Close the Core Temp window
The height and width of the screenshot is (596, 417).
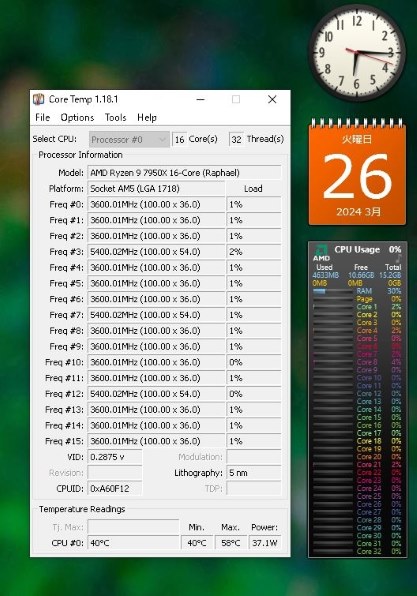[272, 100]
